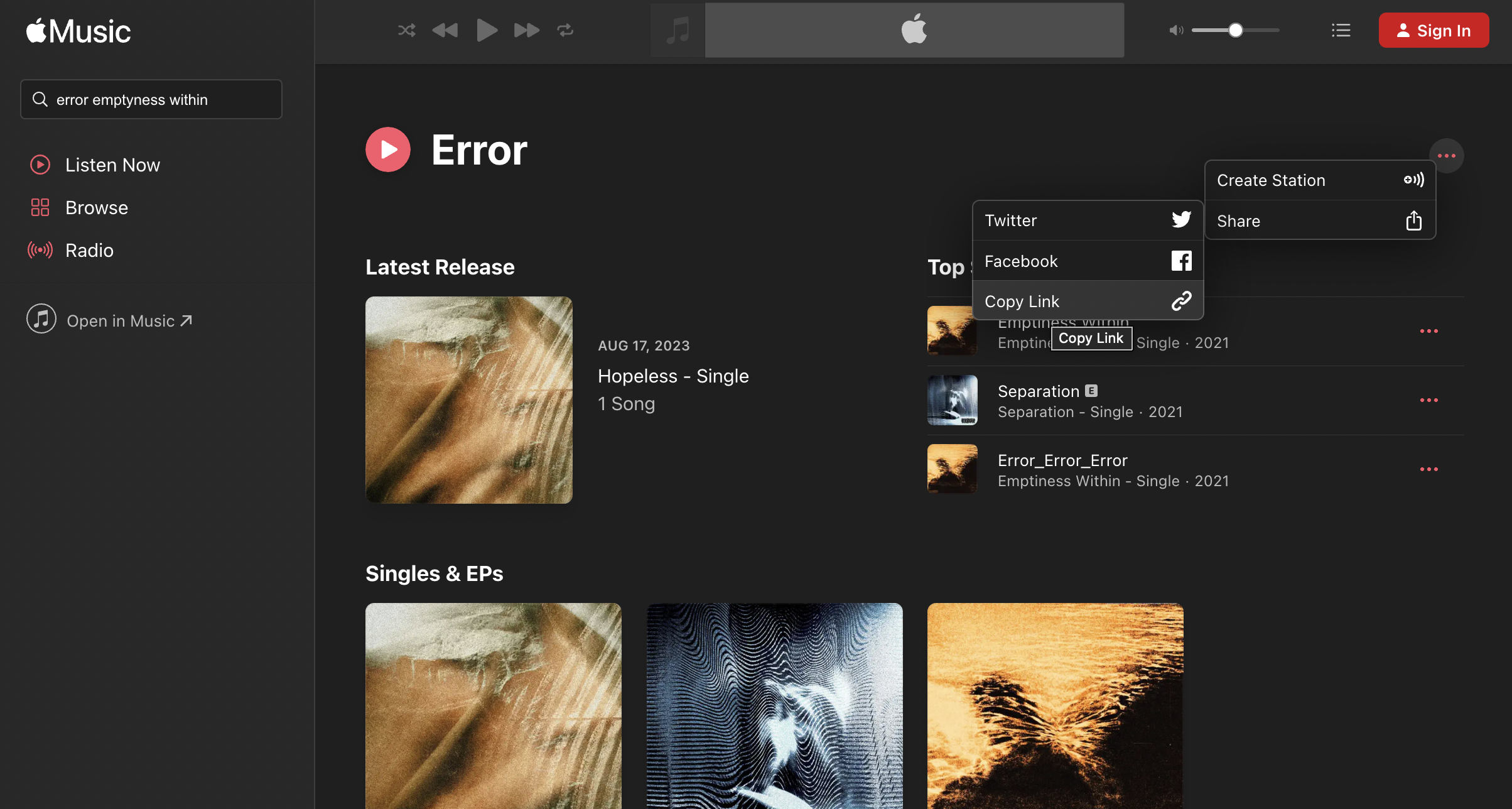
Task: Toggle shuffle playback
Action: [x=406, y=30]
